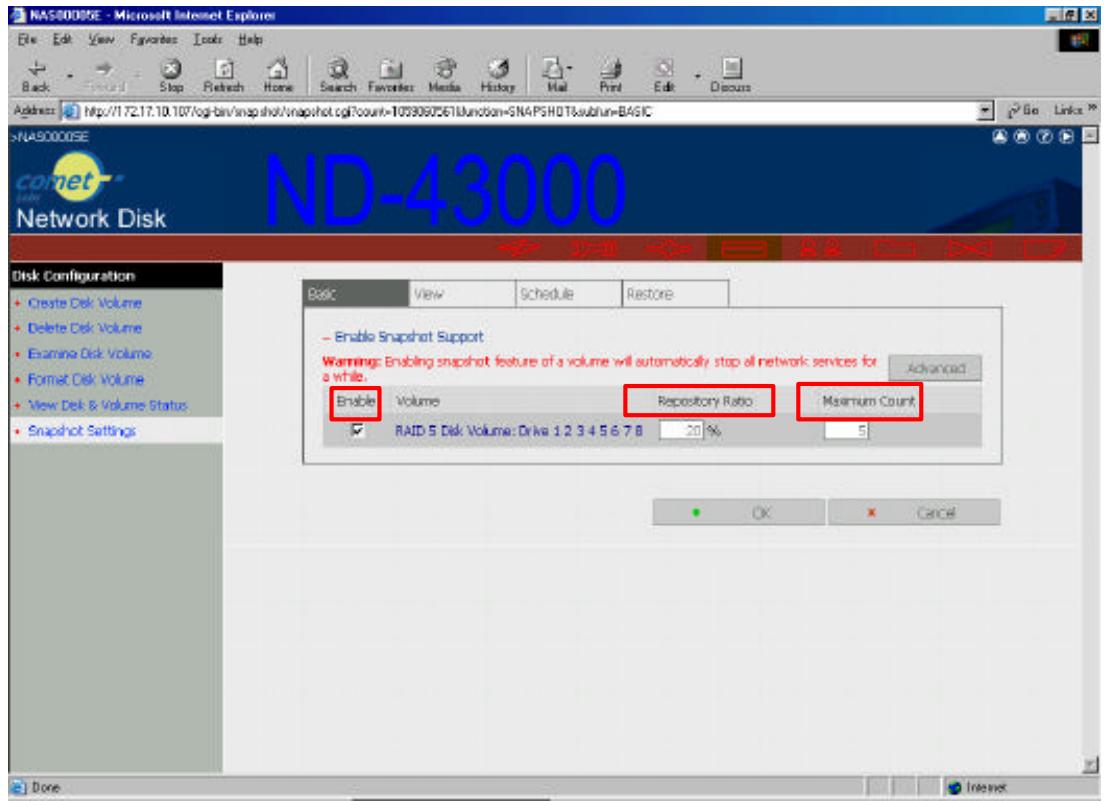Open the File menu
Viewport: 1104px width, 801px height.
tap(27, 39)
